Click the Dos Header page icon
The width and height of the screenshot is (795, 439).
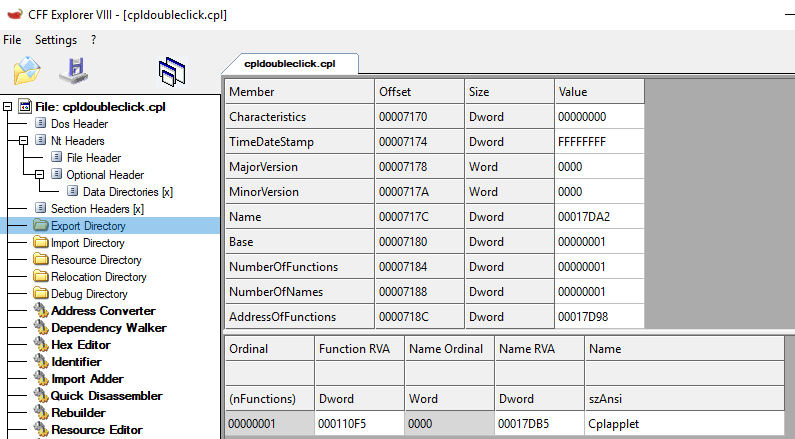(41, 123)
